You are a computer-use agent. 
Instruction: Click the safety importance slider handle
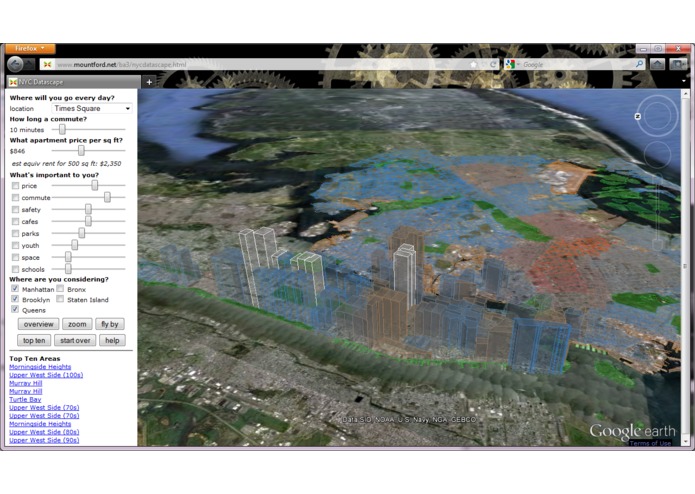(88, 209)
